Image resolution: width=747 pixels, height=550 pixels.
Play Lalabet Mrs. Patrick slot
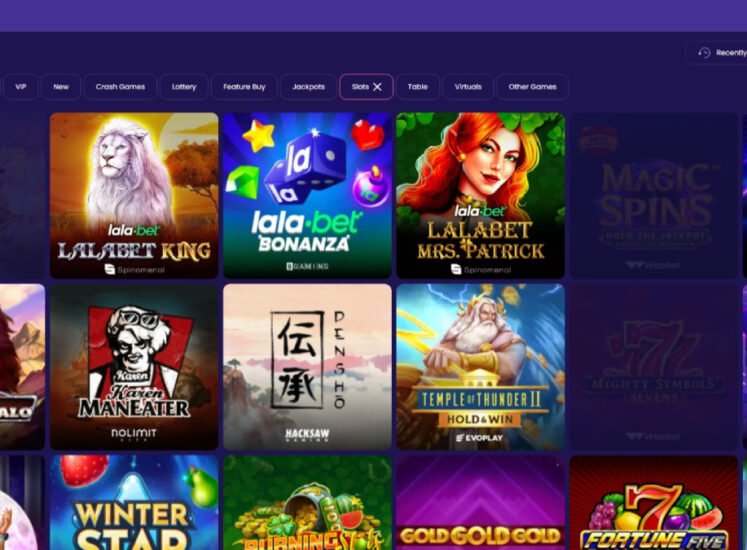(481, 195)
